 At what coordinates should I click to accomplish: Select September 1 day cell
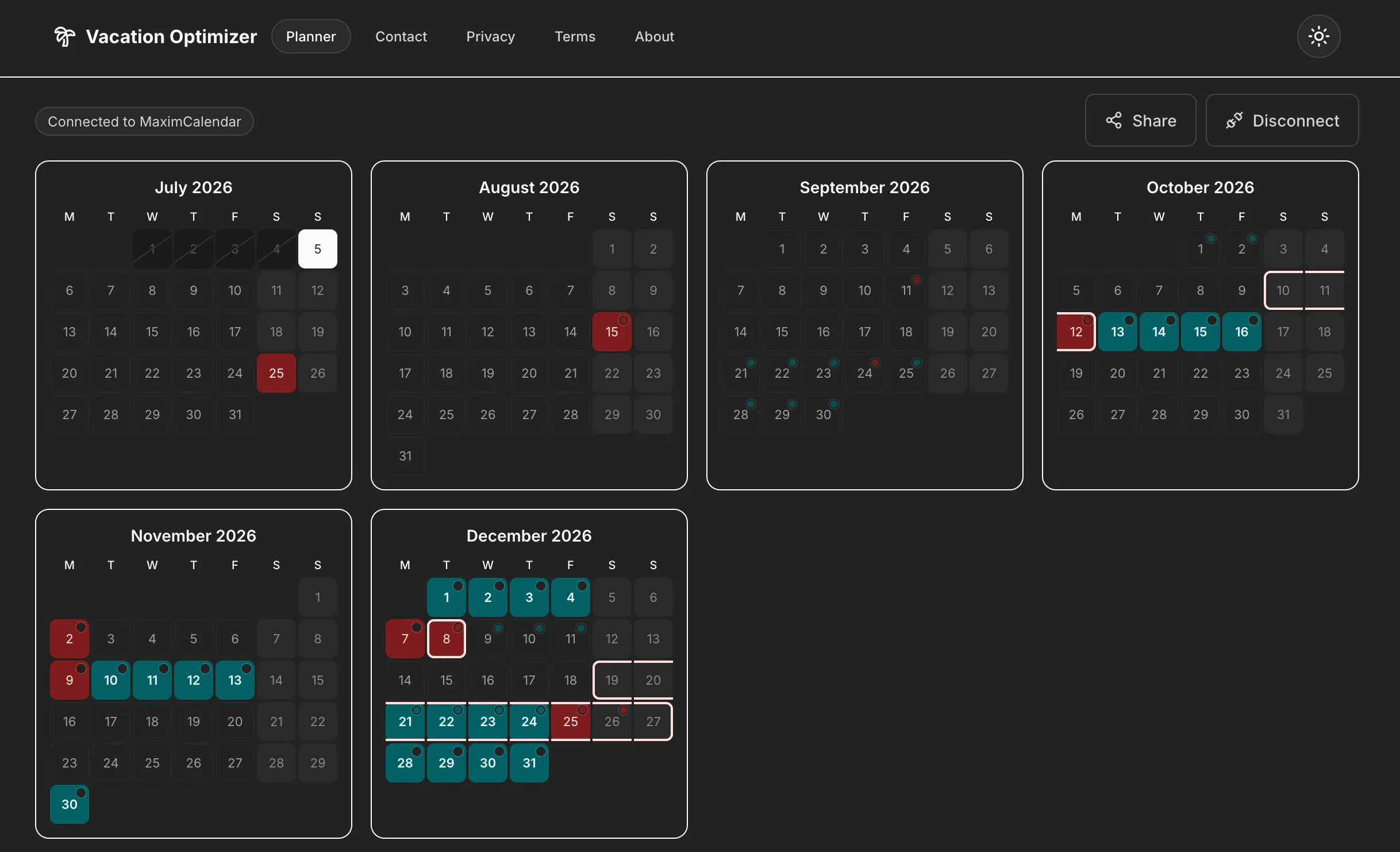coord(782,249)
